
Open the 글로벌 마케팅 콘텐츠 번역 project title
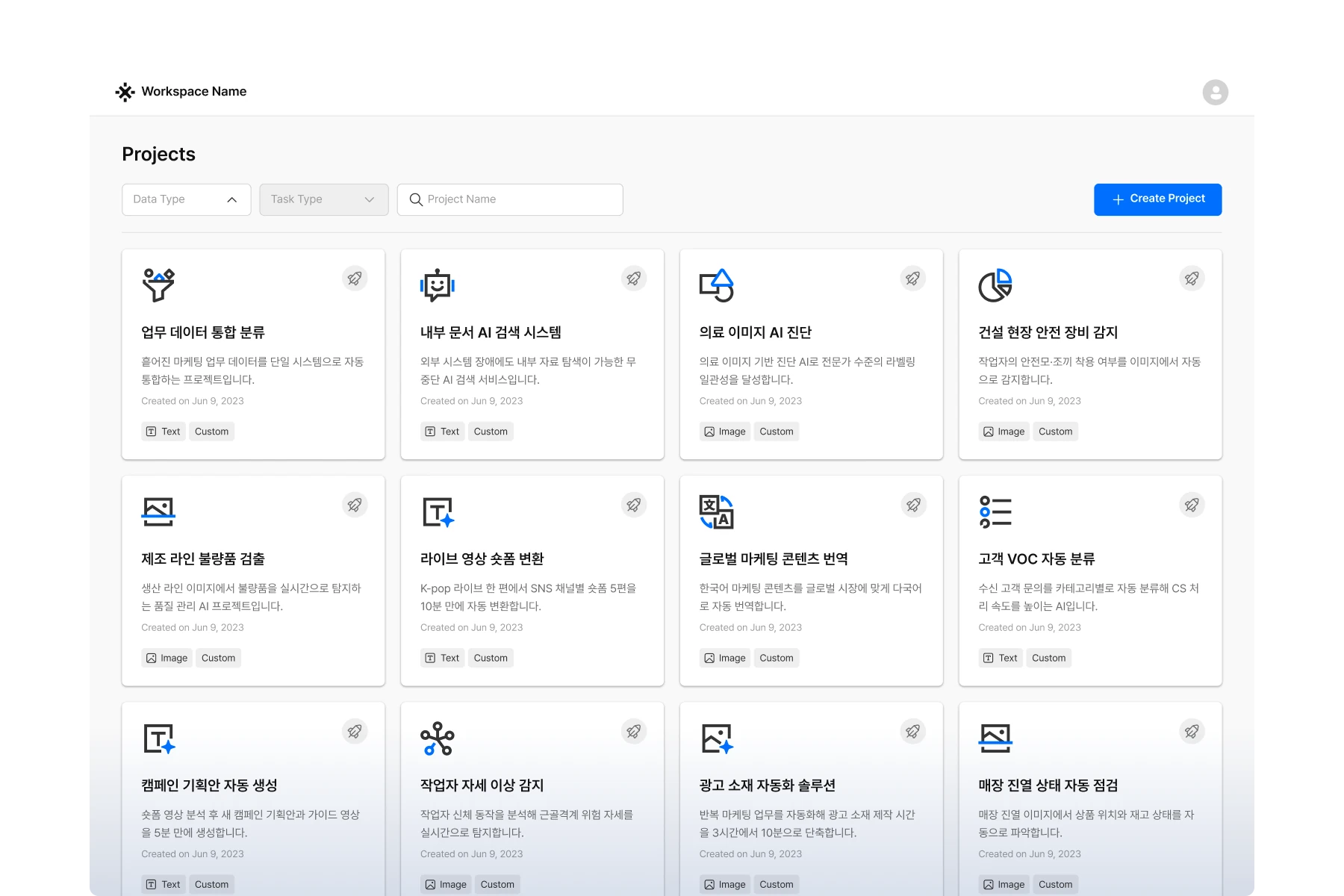click(774, 559)
